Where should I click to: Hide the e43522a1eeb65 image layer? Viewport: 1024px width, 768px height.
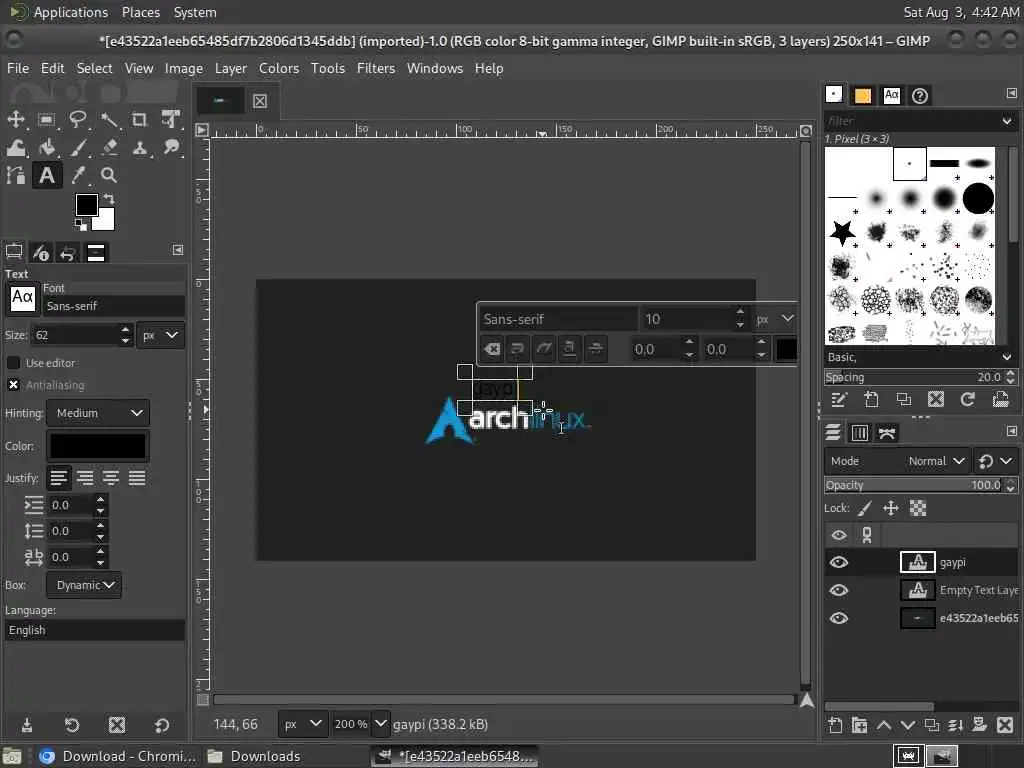pos(839,618)
